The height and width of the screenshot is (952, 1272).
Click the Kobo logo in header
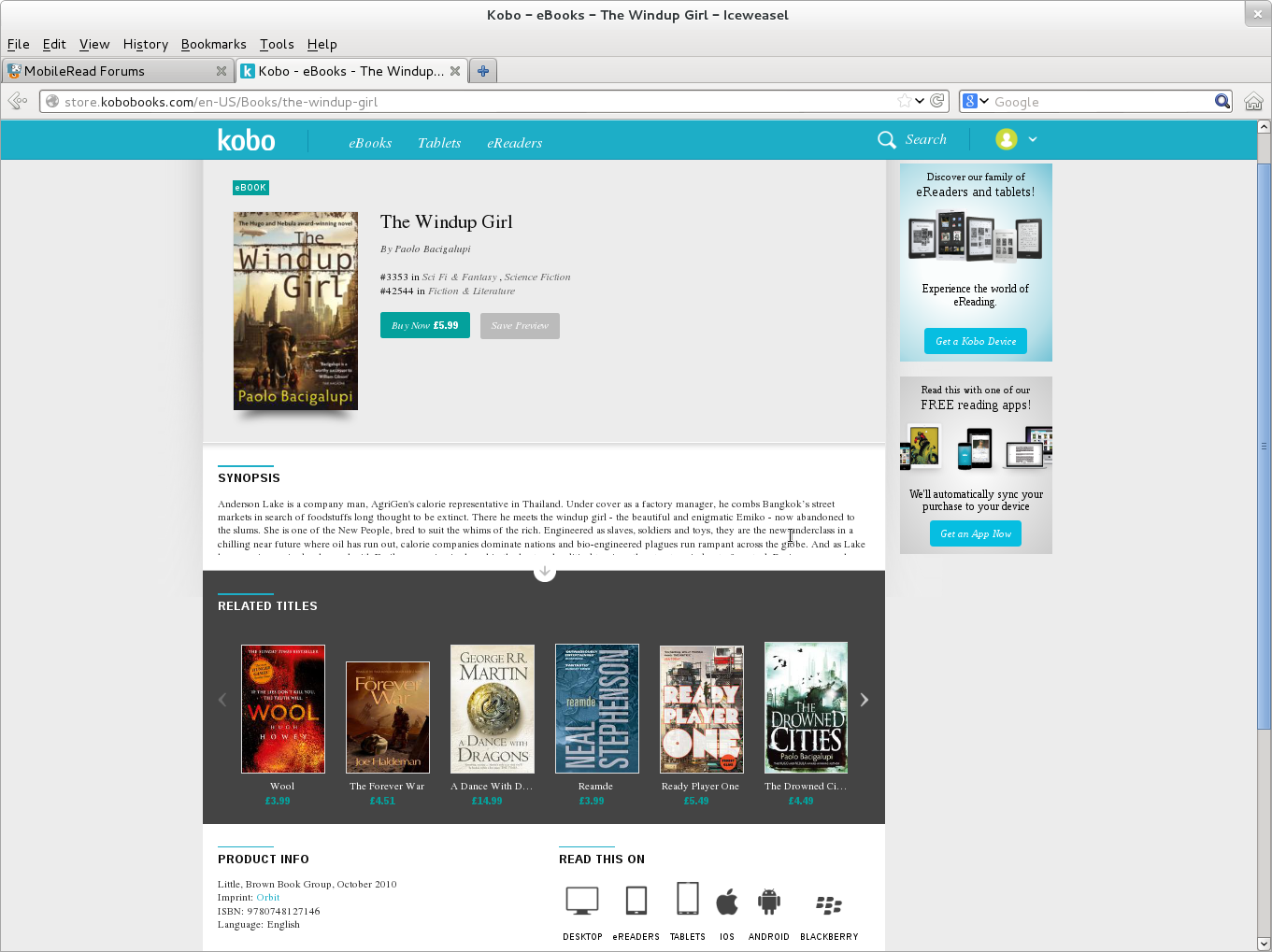246,140
